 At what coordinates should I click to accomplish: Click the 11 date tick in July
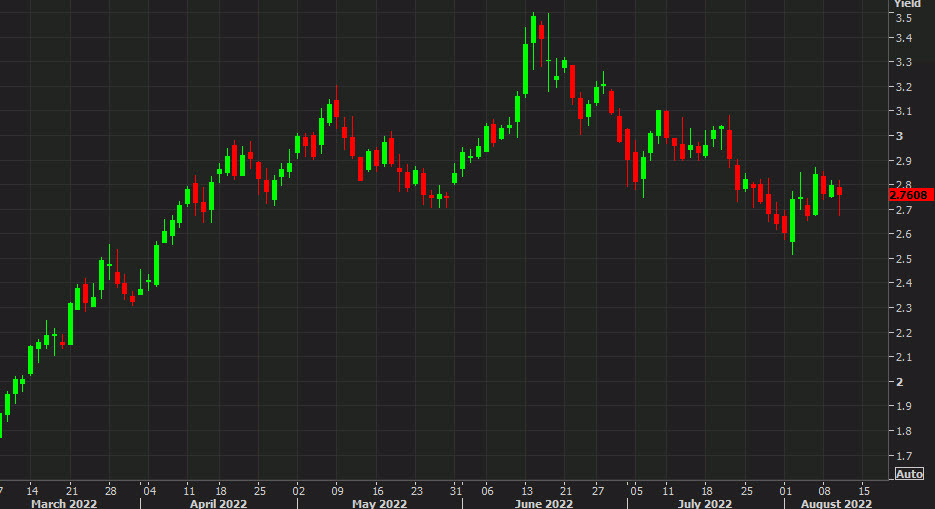[668, 491]
